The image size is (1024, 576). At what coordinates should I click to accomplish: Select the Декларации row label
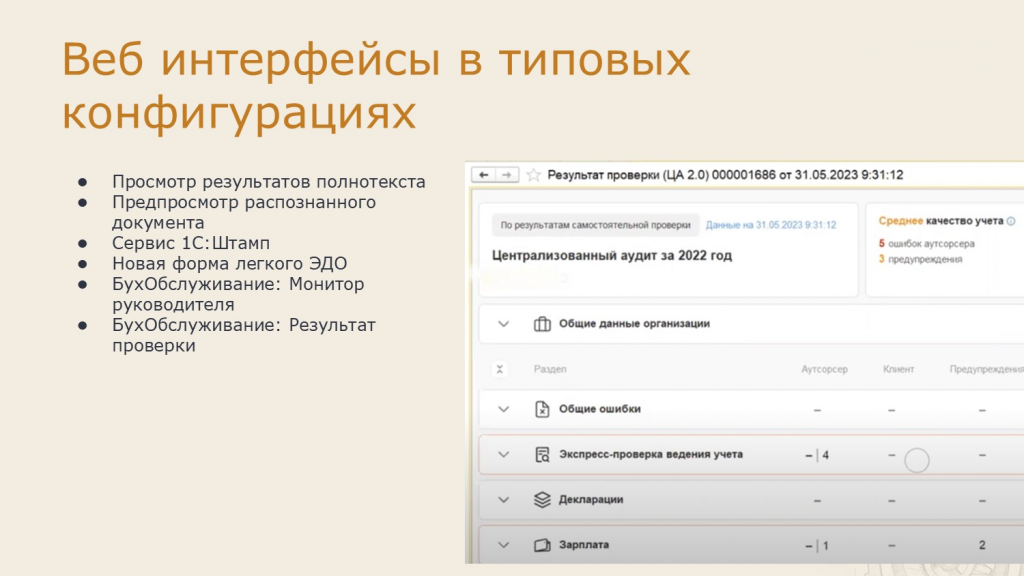(591, 500)
